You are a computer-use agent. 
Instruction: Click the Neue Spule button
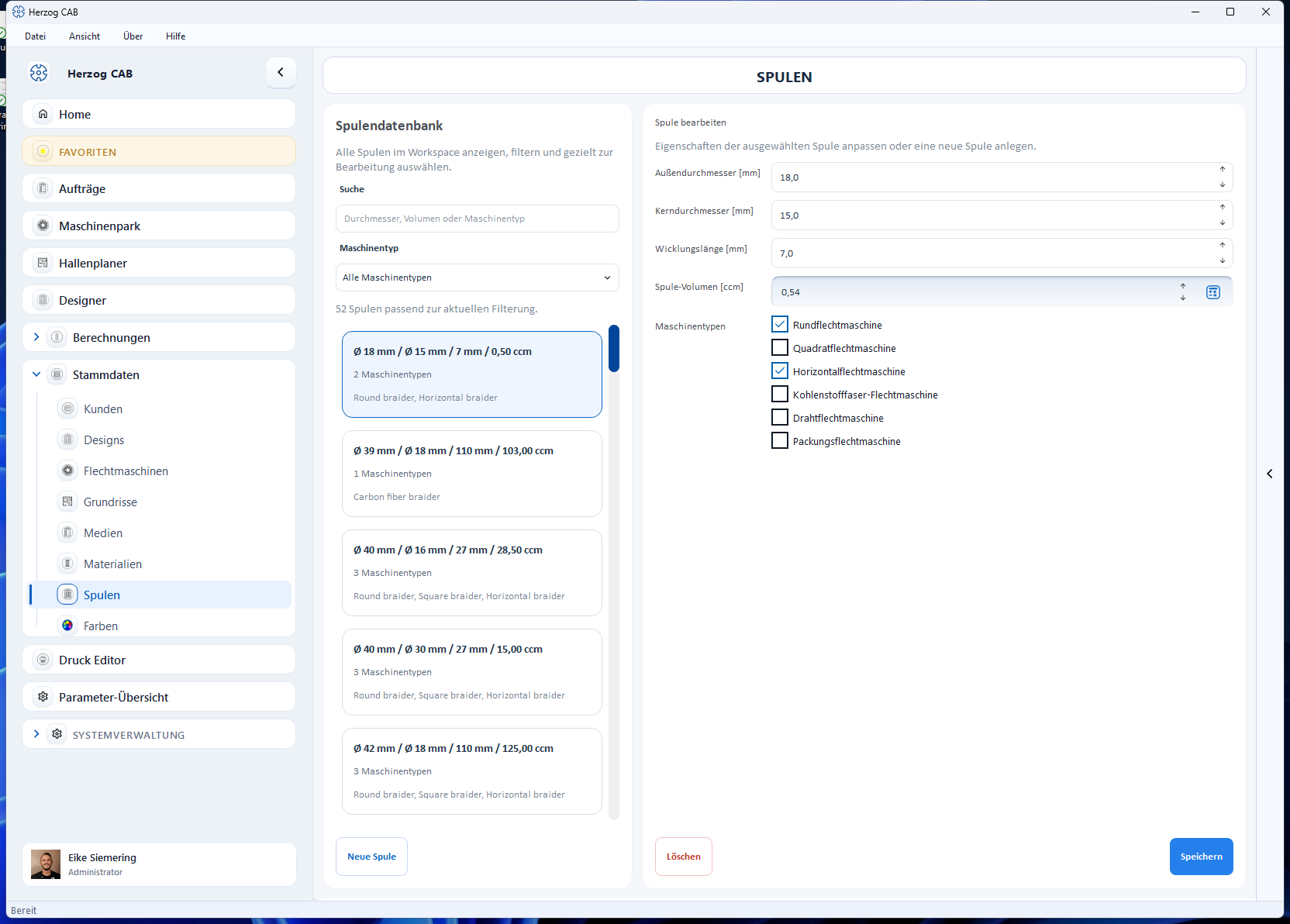coord(371,857)
